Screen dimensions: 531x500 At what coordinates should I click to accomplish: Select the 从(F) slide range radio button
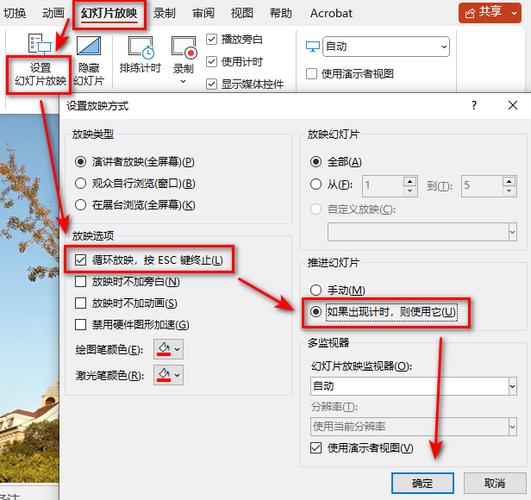(x=316, y=184)
